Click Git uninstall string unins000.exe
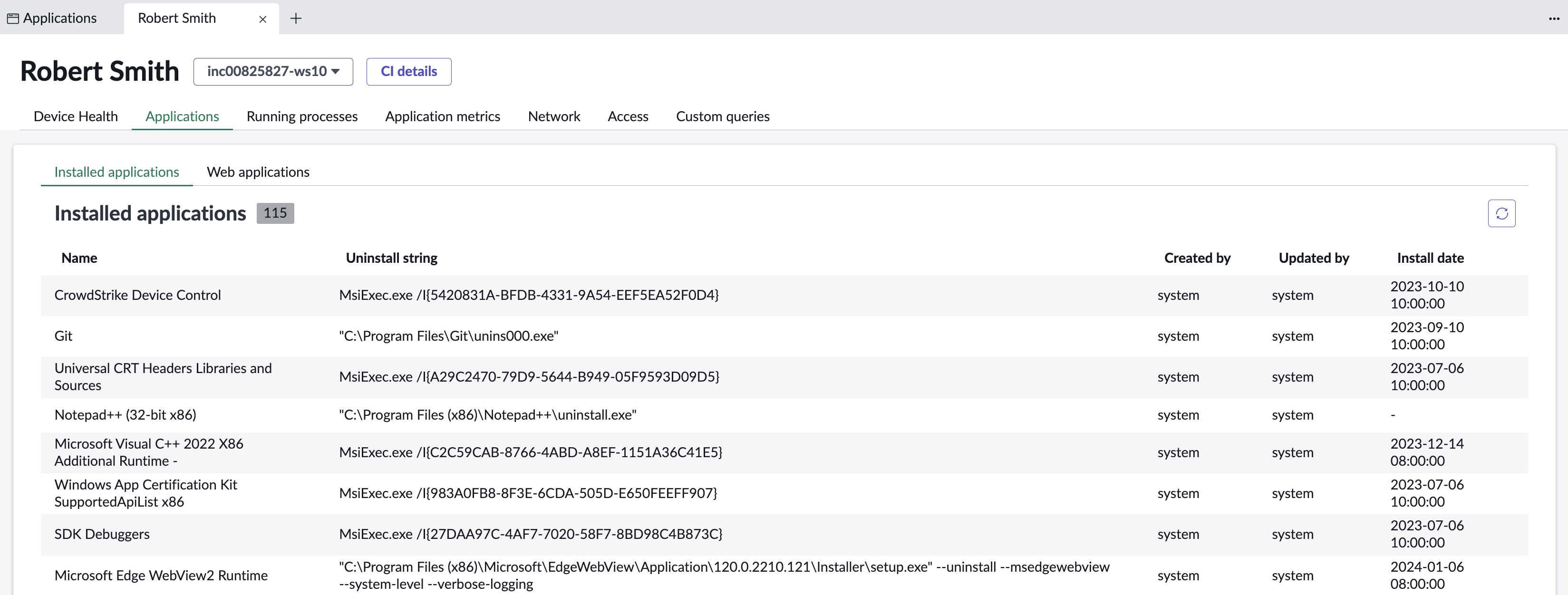1568x595 pixels. [x=449, y=336]
